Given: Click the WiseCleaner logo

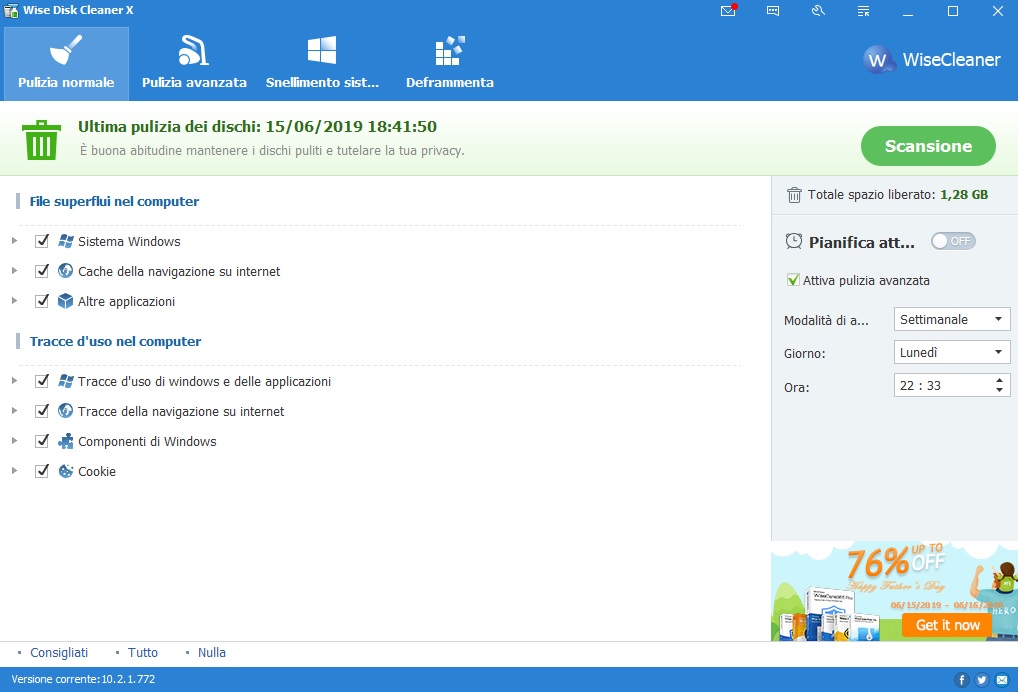Looking at the screenshot, I should [x=932, y=60].
